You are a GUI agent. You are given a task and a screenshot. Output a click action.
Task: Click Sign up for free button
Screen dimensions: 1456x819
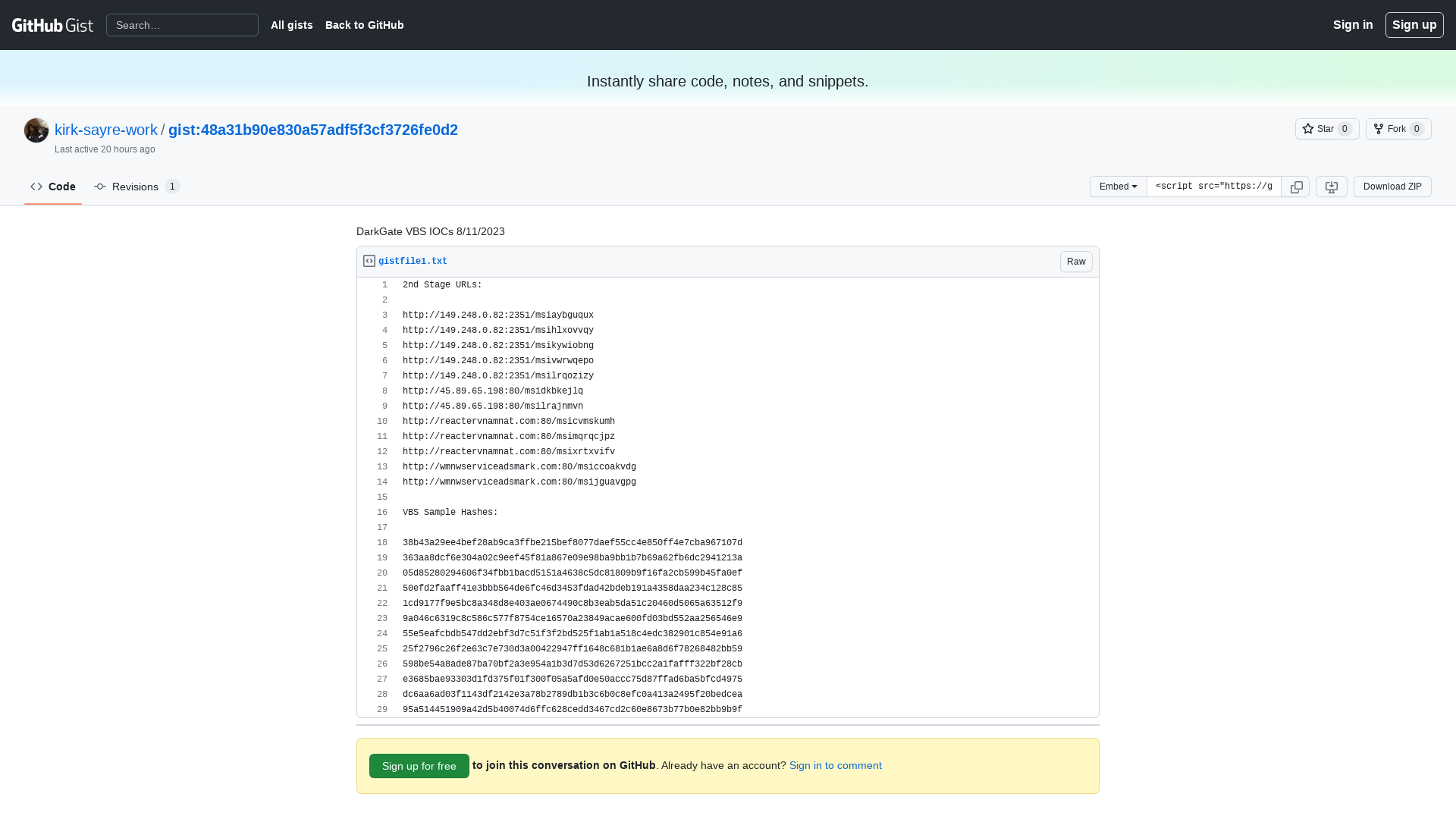pyautogui.click(x=419, y=766)
